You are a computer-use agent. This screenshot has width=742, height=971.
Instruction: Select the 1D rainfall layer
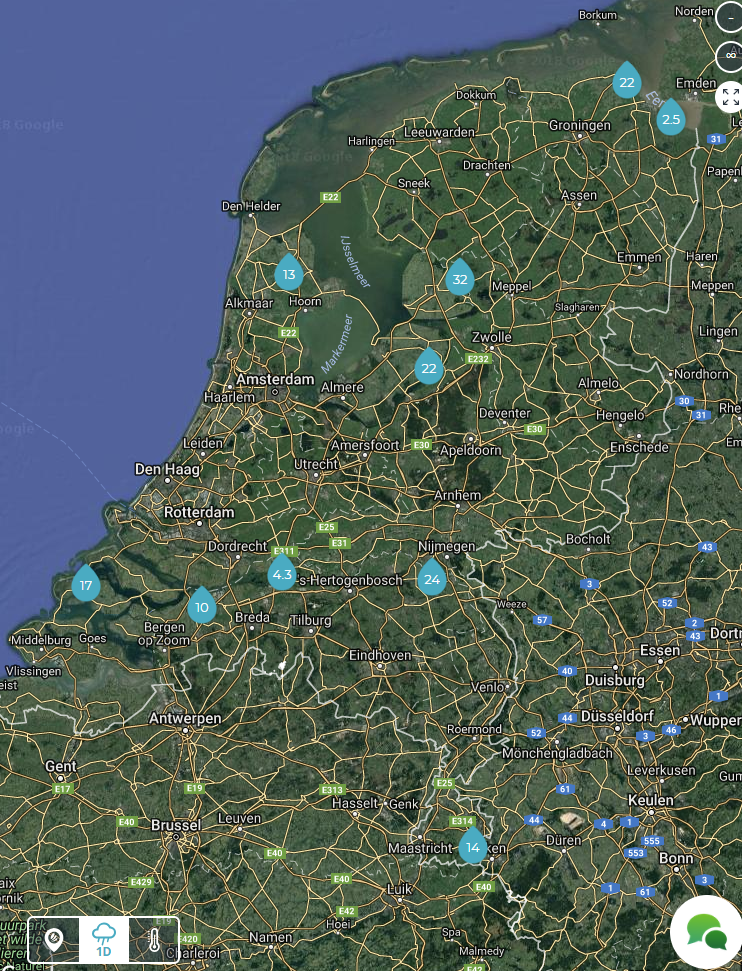pos(104,940)
